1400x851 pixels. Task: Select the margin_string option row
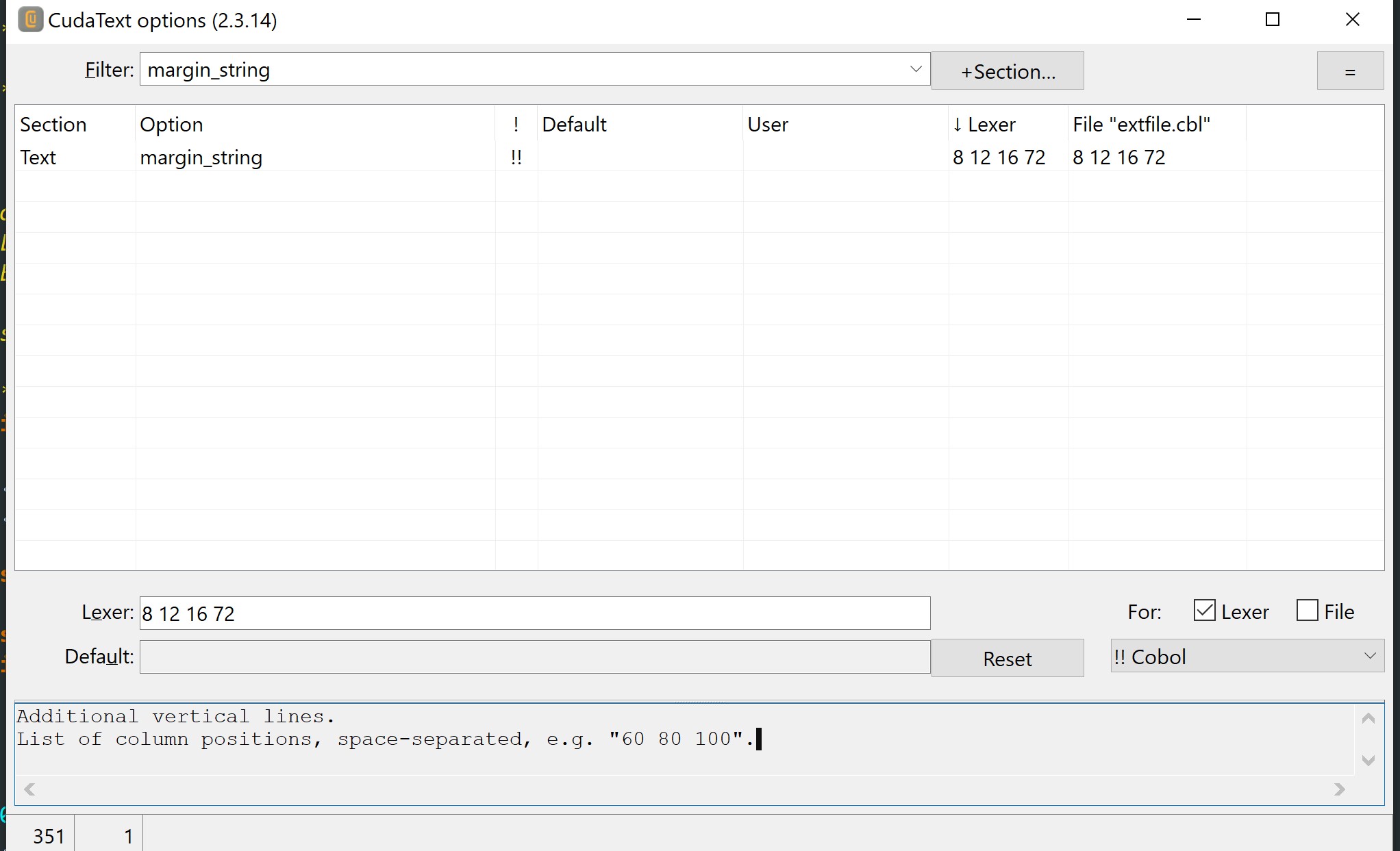click(x=201, y=157)
